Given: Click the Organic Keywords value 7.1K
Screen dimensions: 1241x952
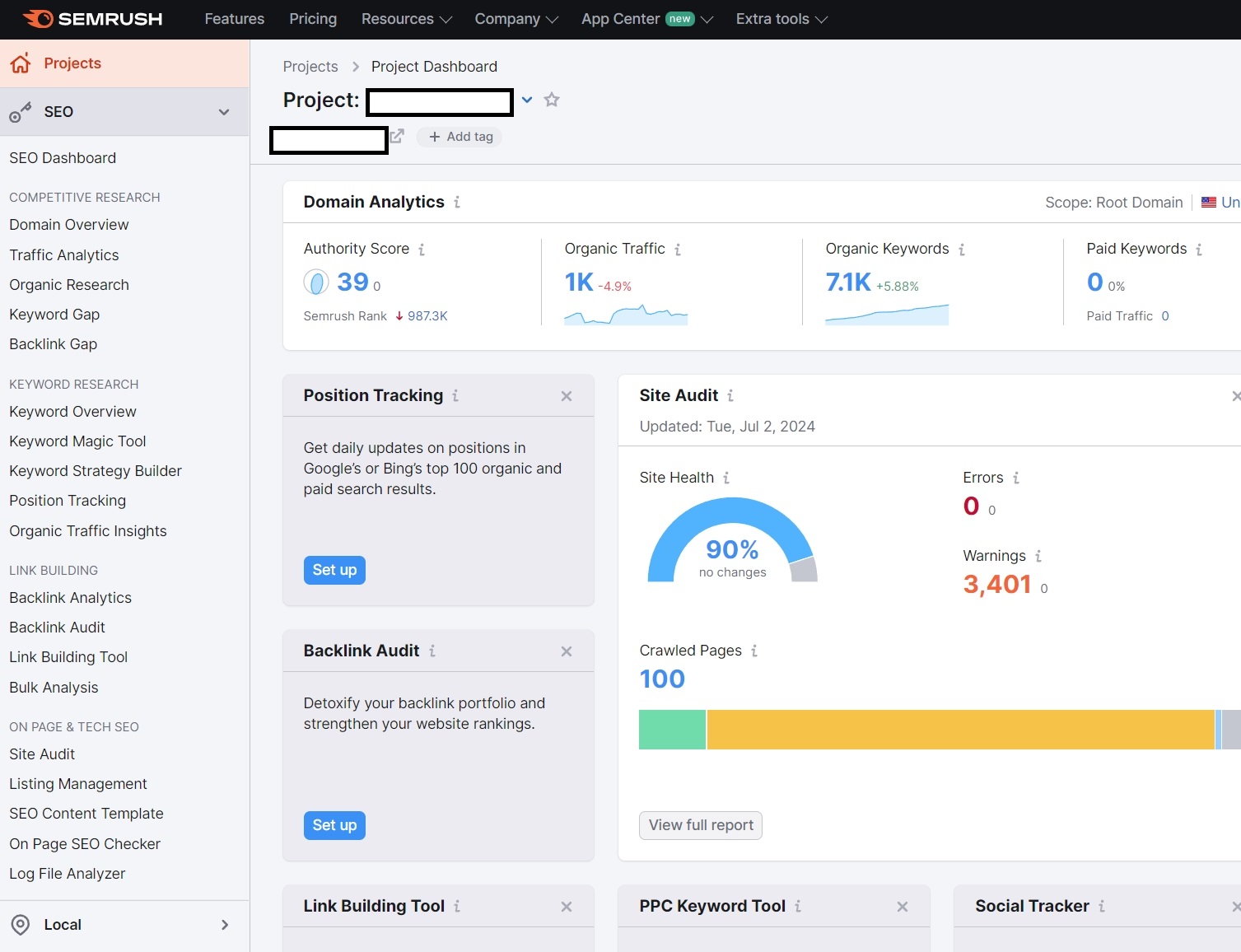Looking at the screenshot, I should (848, 282).
